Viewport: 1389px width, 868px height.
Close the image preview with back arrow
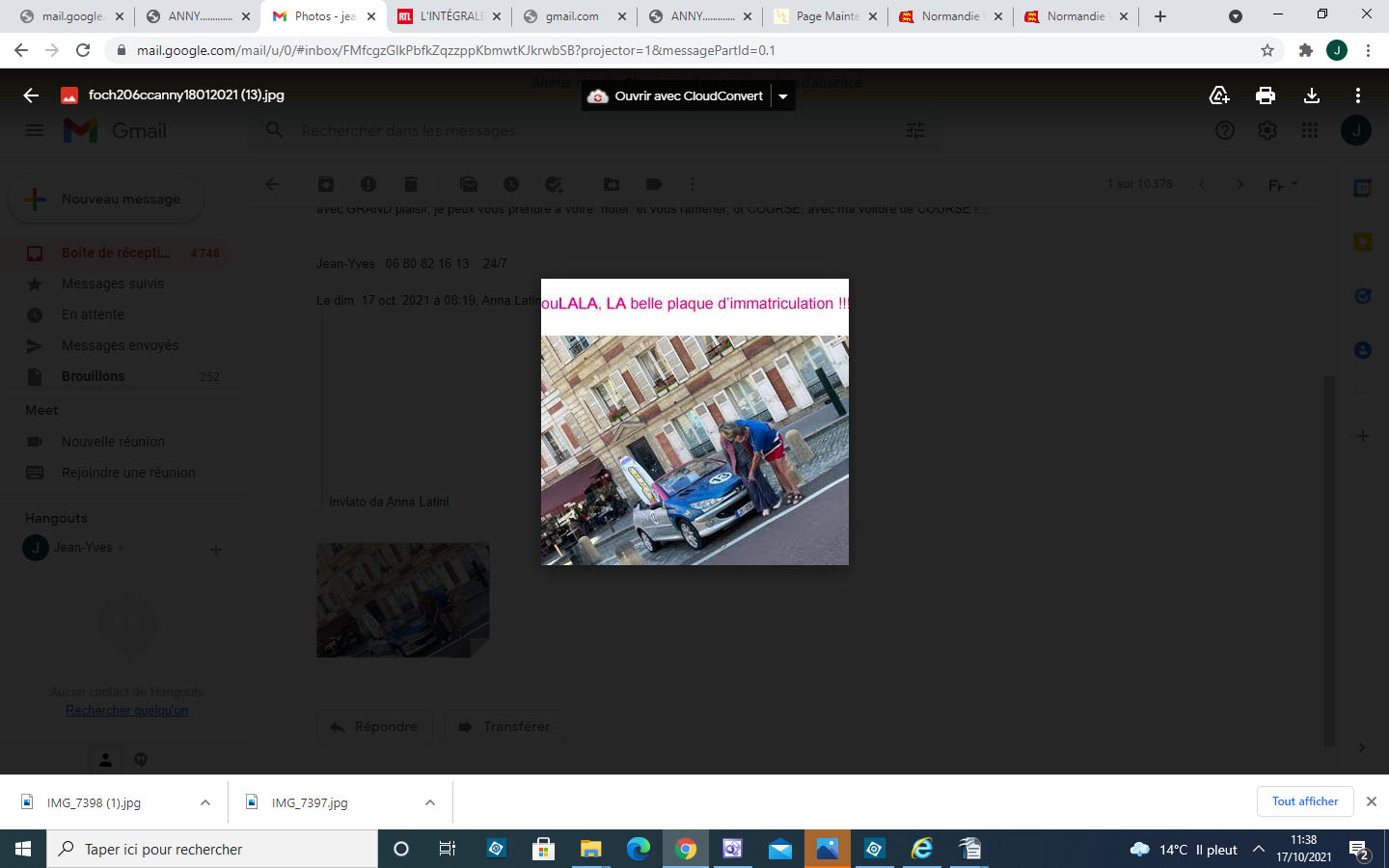pos(31,95)
